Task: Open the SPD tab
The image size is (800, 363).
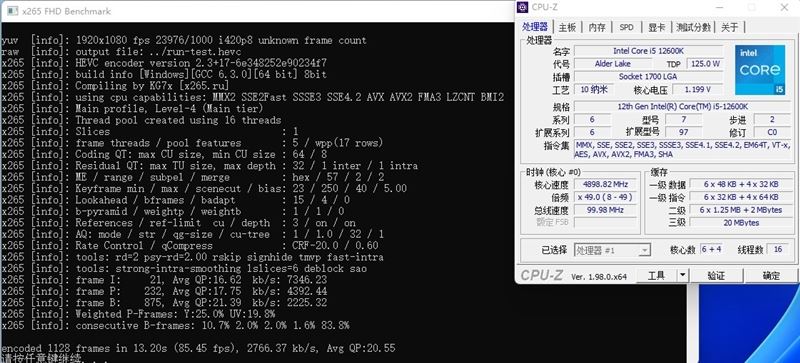Action: (627, 27)
